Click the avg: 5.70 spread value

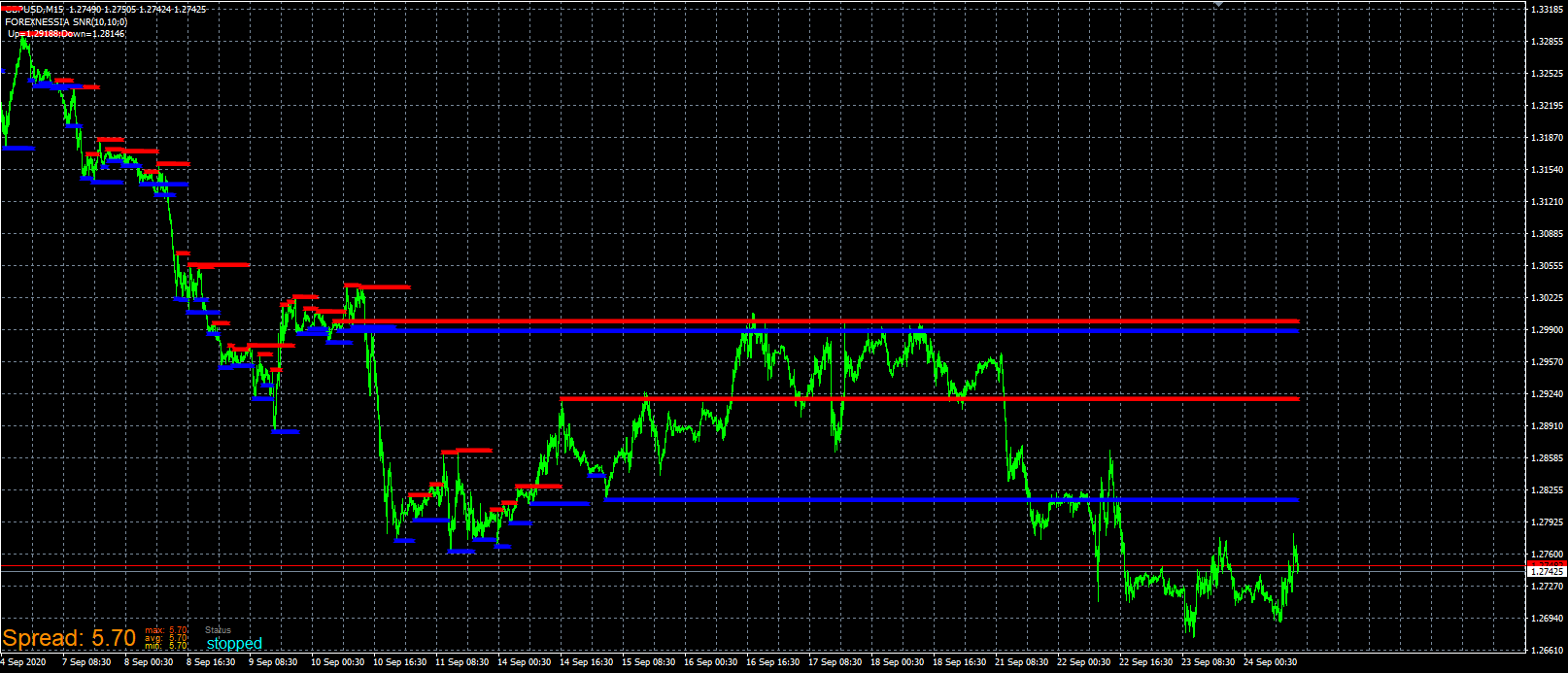click(166, 638)
